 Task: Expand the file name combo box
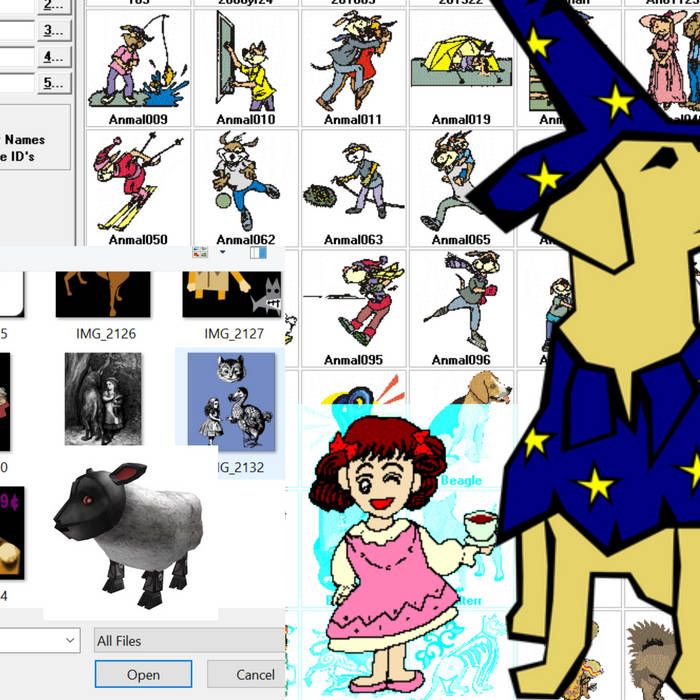(70, 640)
